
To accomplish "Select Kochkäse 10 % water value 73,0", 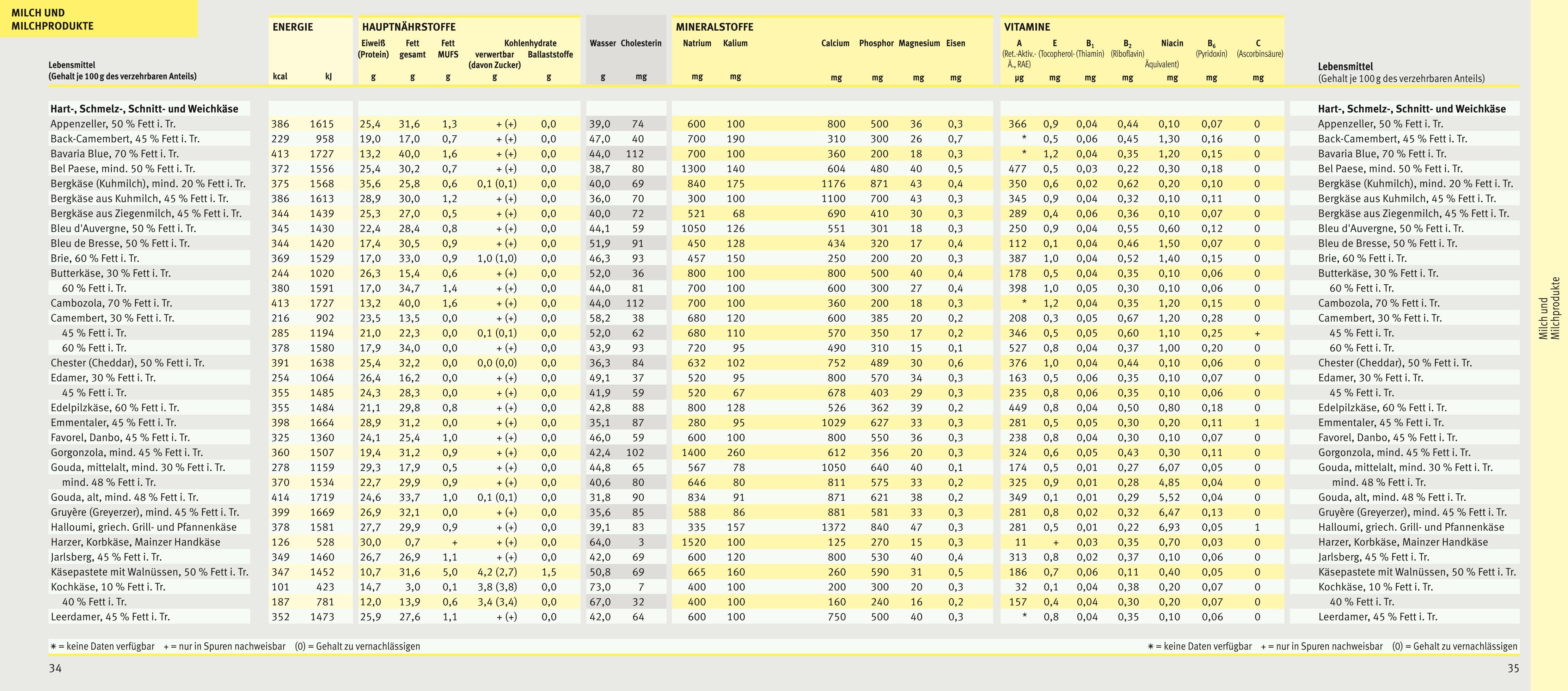I will click(x=600, y=588).
